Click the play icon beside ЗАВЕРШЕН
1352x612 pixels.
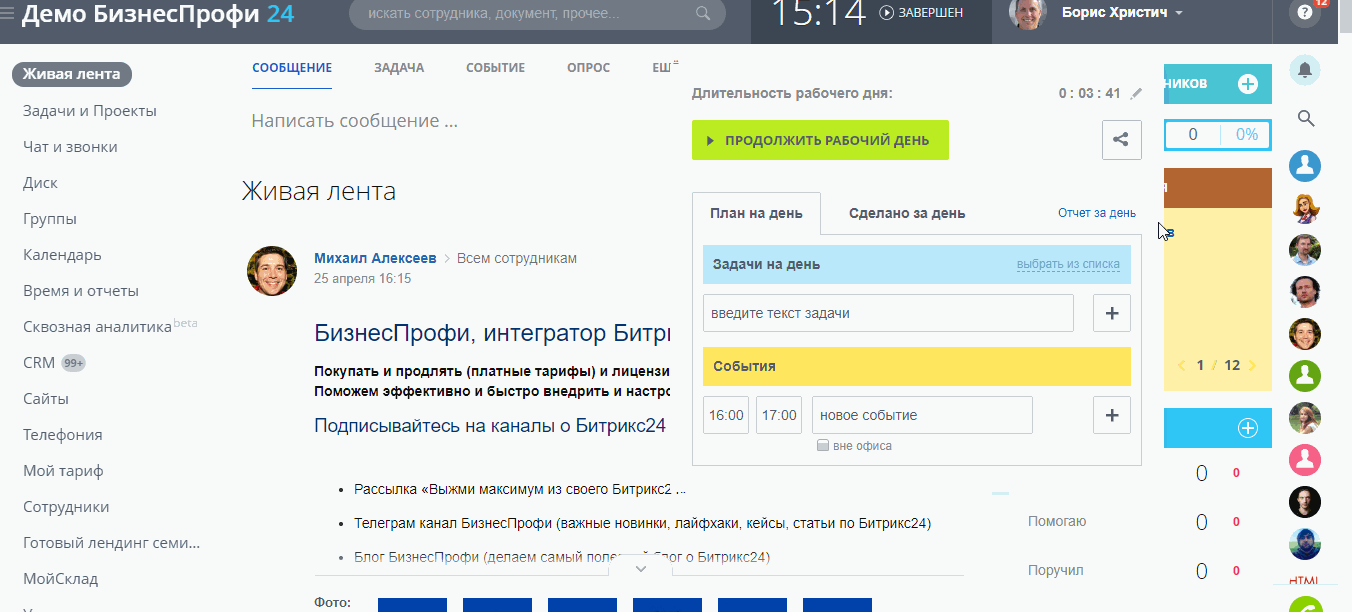pos(886,13)
